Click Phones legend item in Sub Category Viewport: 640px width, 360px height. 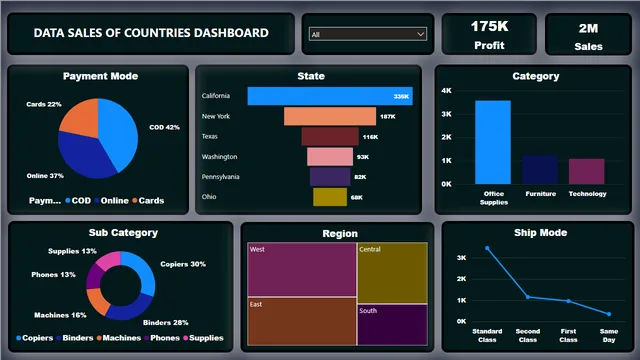(162, 338)
